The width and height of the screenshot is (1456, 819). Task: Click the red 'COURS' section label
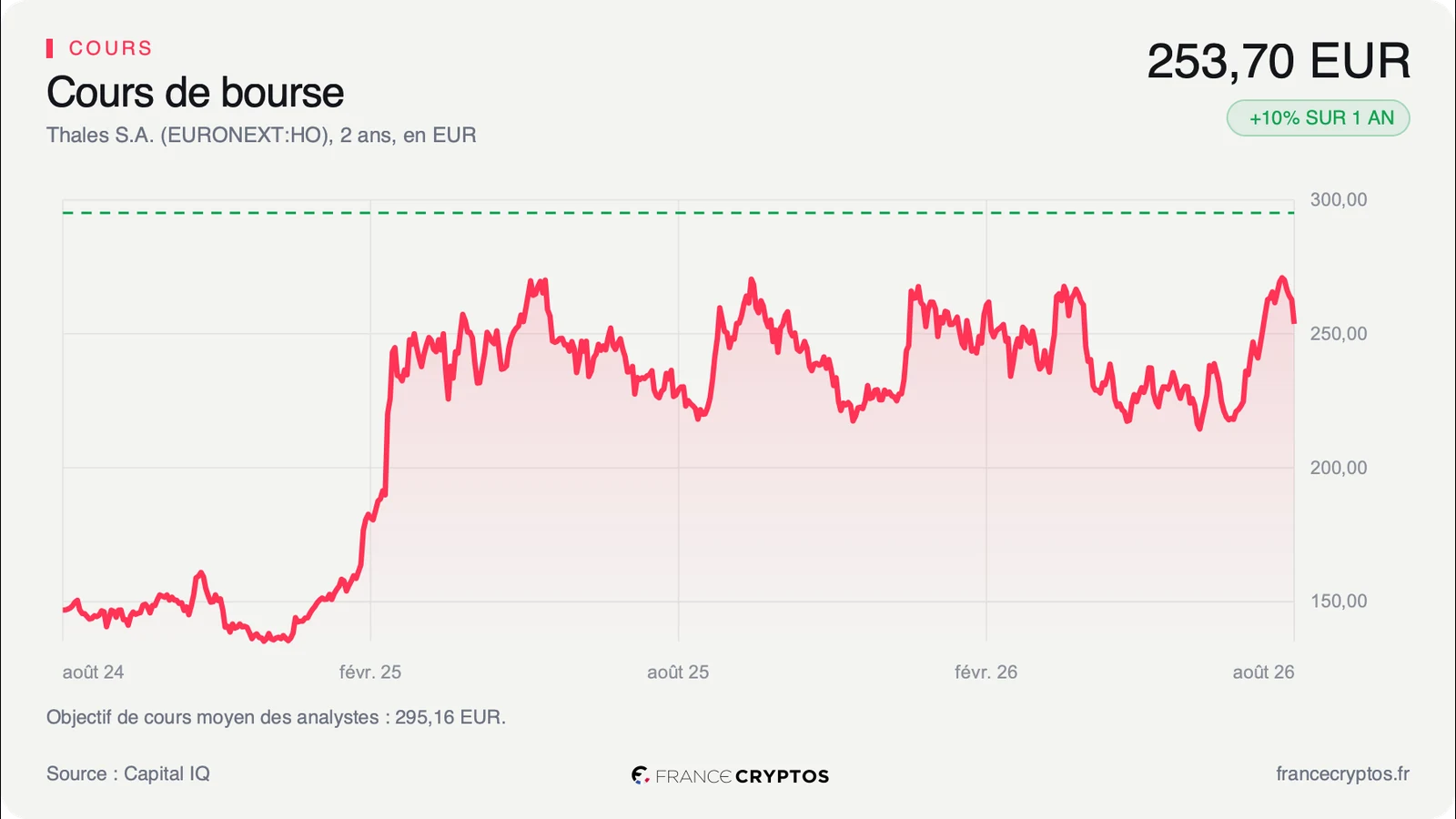pos(111,48)
